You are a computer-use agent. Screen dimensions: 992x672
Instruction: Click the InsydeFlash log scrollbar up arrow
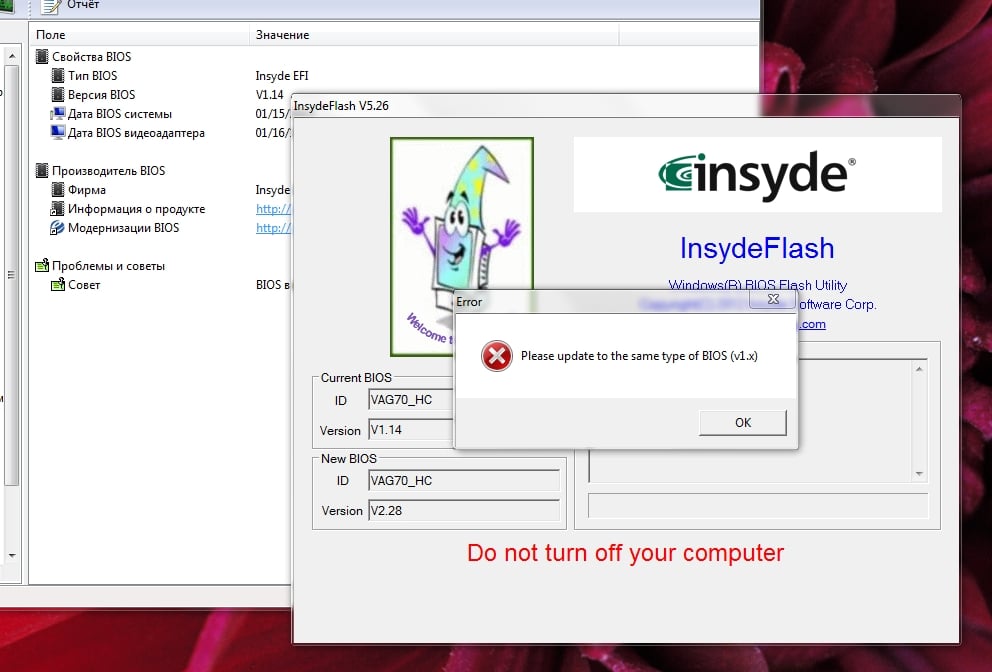(x=919, y=369)
